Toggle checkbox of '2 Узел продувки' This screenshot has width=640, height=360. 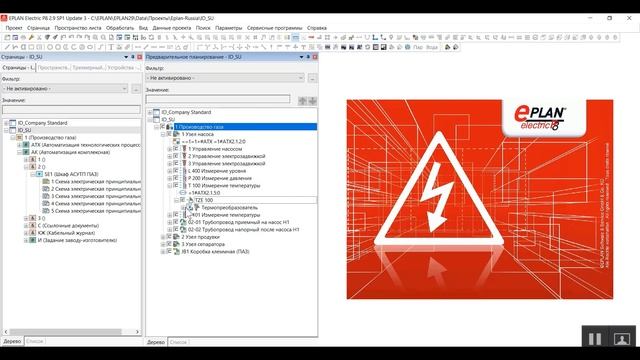[169, 237]
